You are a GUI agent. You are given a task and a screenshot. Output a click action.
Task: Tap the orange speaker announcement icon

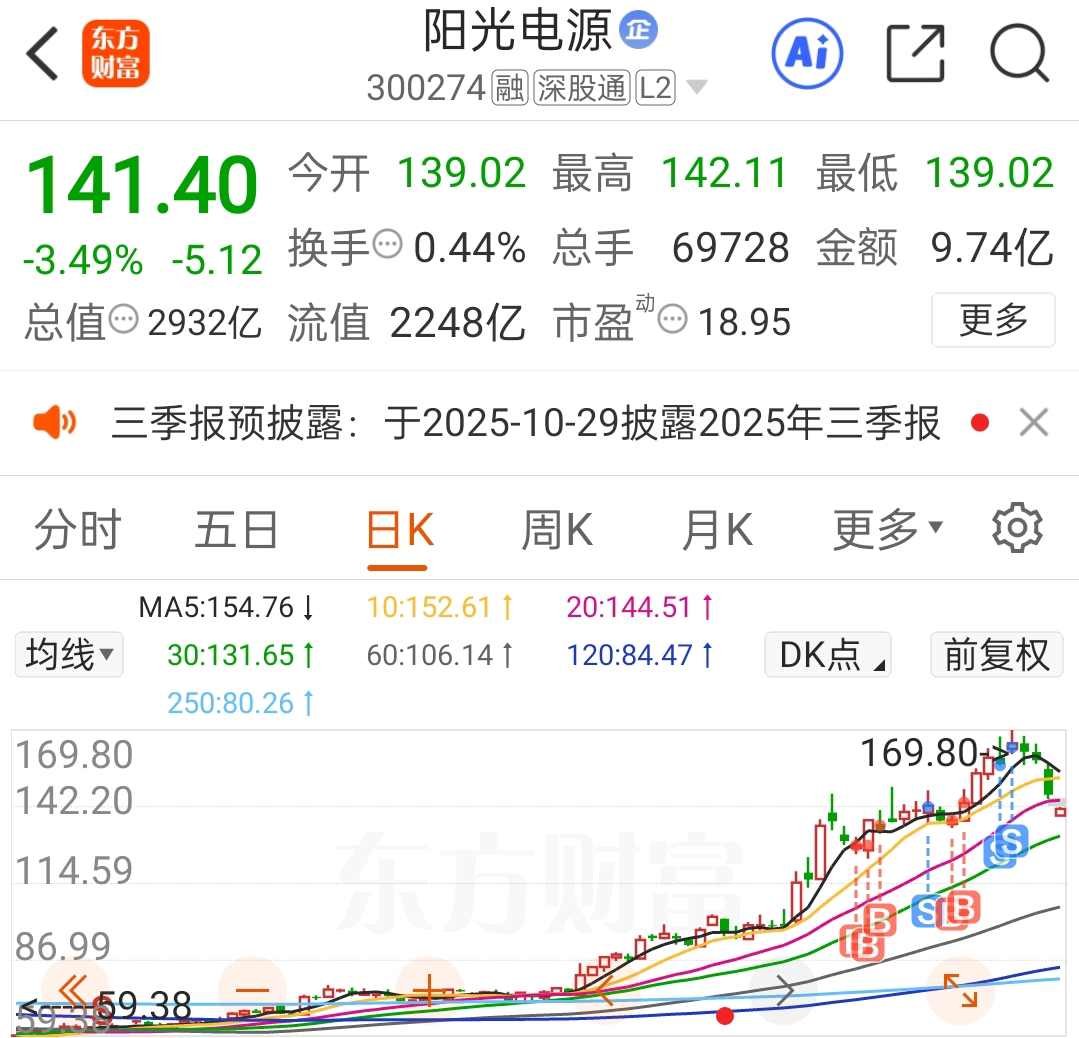[x=55, y=422]
